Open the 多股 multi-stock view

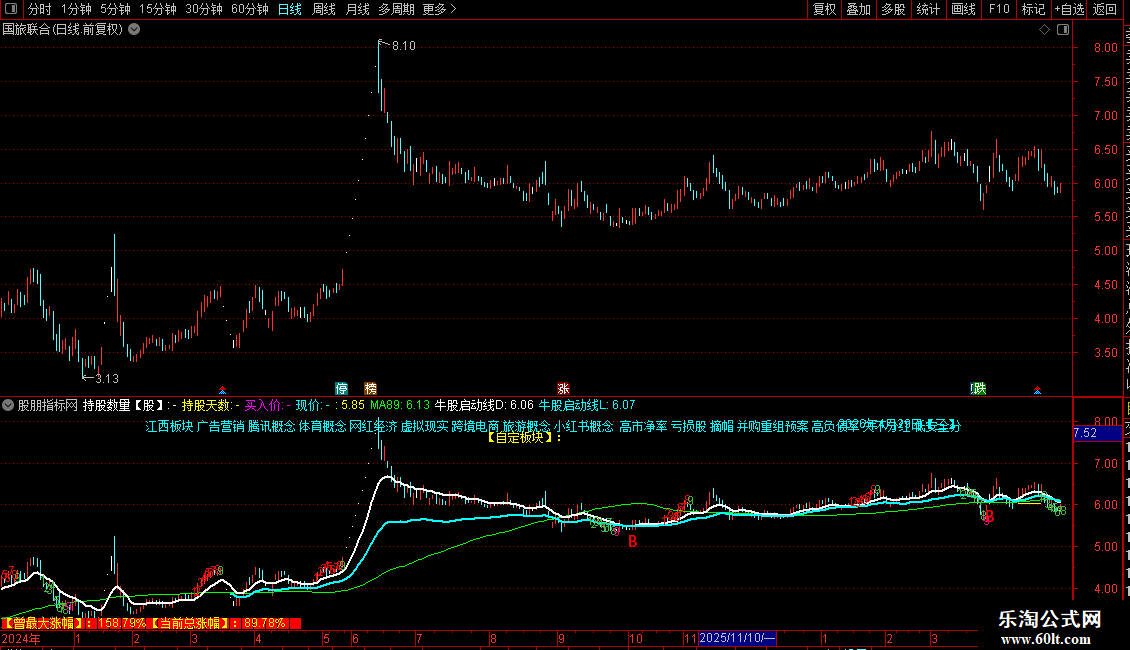[893, 9]
